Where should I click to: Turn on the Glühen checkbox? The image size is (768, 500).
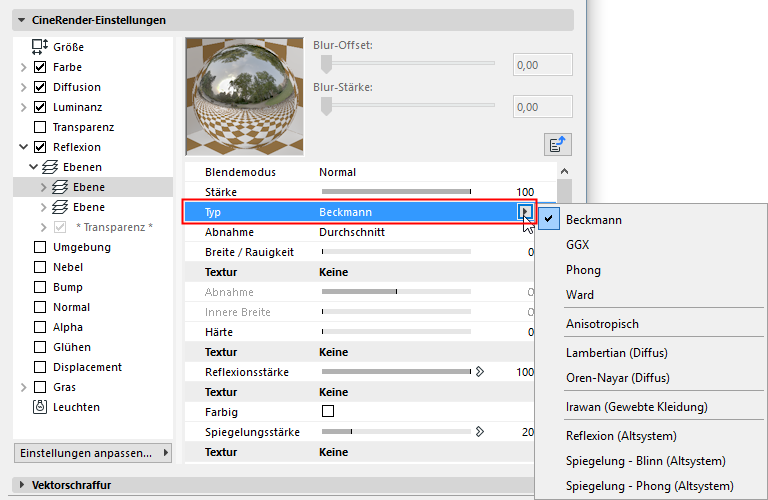pos(40,347)
